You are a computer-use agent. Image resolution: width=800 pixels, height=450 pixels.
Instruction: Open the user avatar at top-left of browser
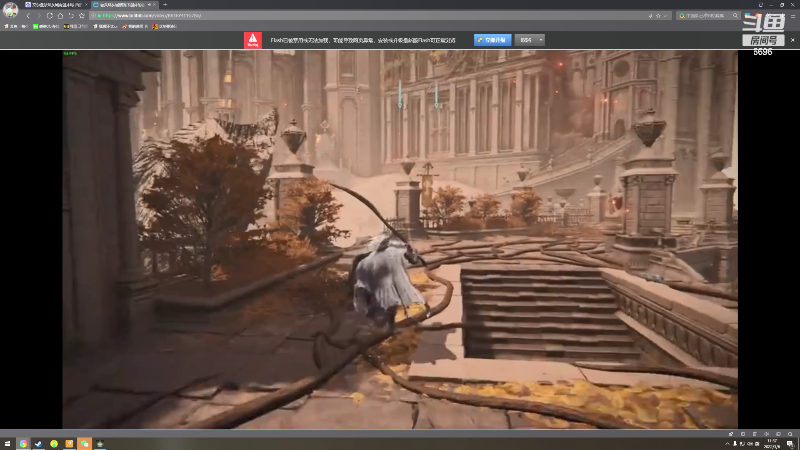click(x=10, y=9)
